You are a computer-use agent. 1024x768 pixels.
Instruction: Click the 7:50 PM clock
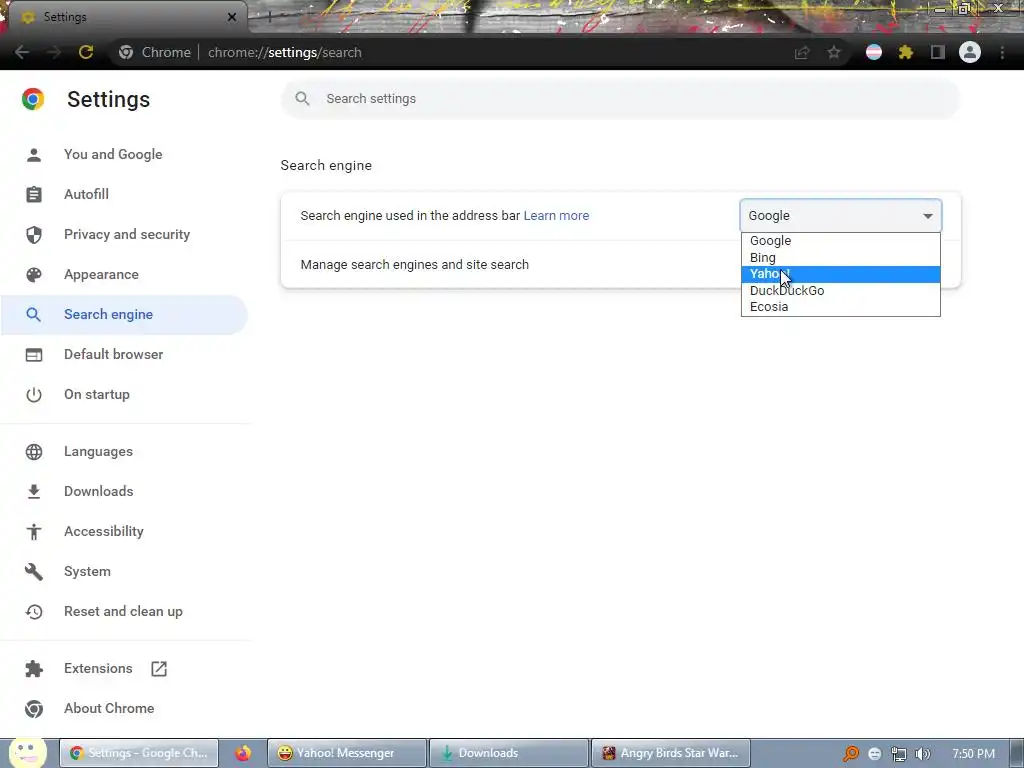pyautogui.click(x=974, y=754)
